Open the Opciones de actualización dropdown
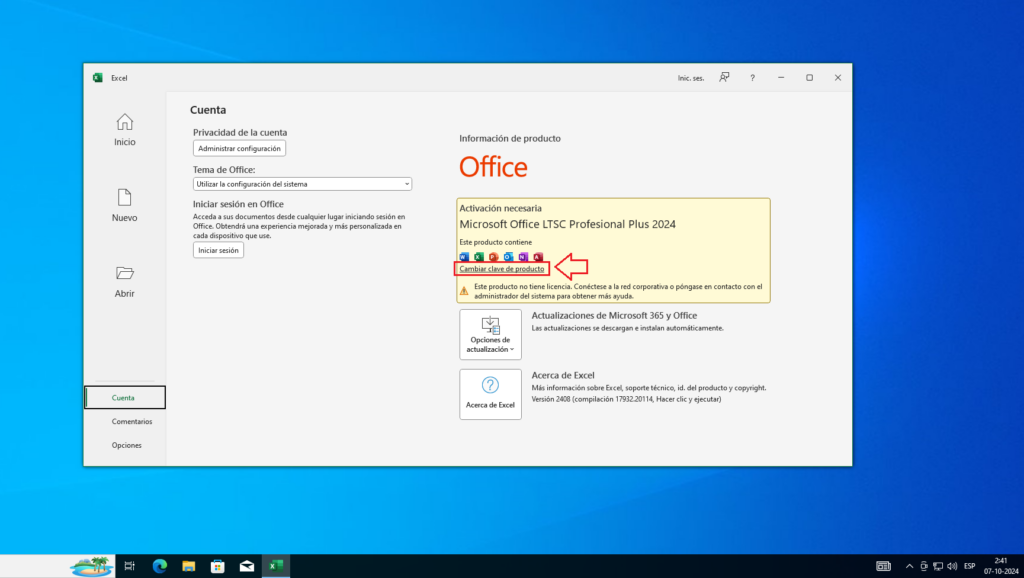This screenshot has width=1024, height=578. pos(490,334)
